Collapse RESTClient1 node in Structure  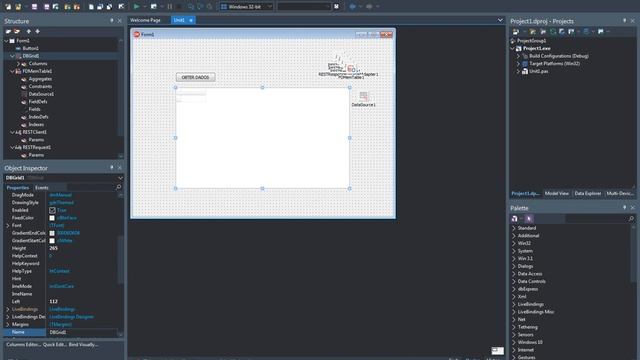tap(12, 132)
